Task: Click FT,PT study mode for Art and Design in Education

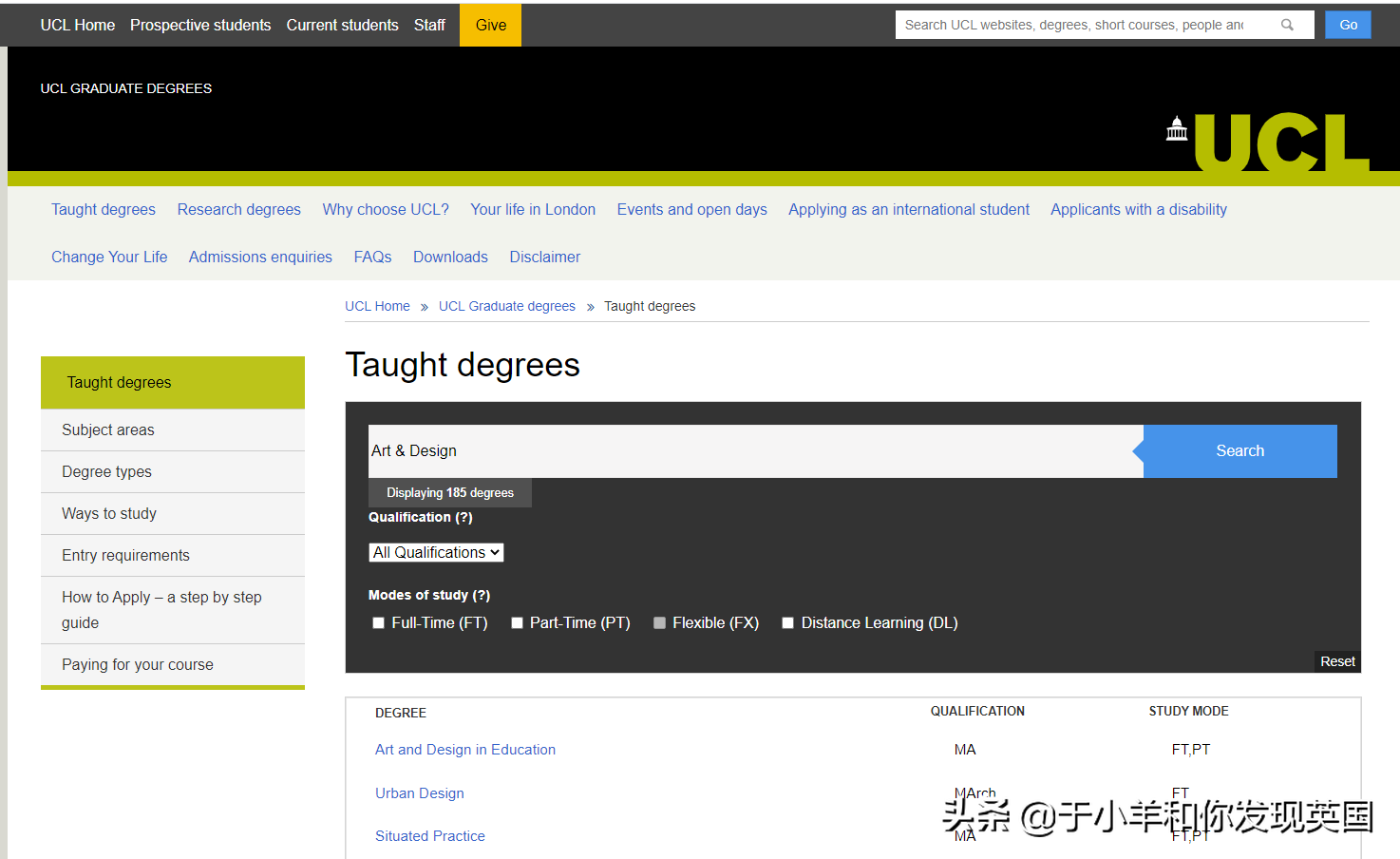Action: (1191, 750)
